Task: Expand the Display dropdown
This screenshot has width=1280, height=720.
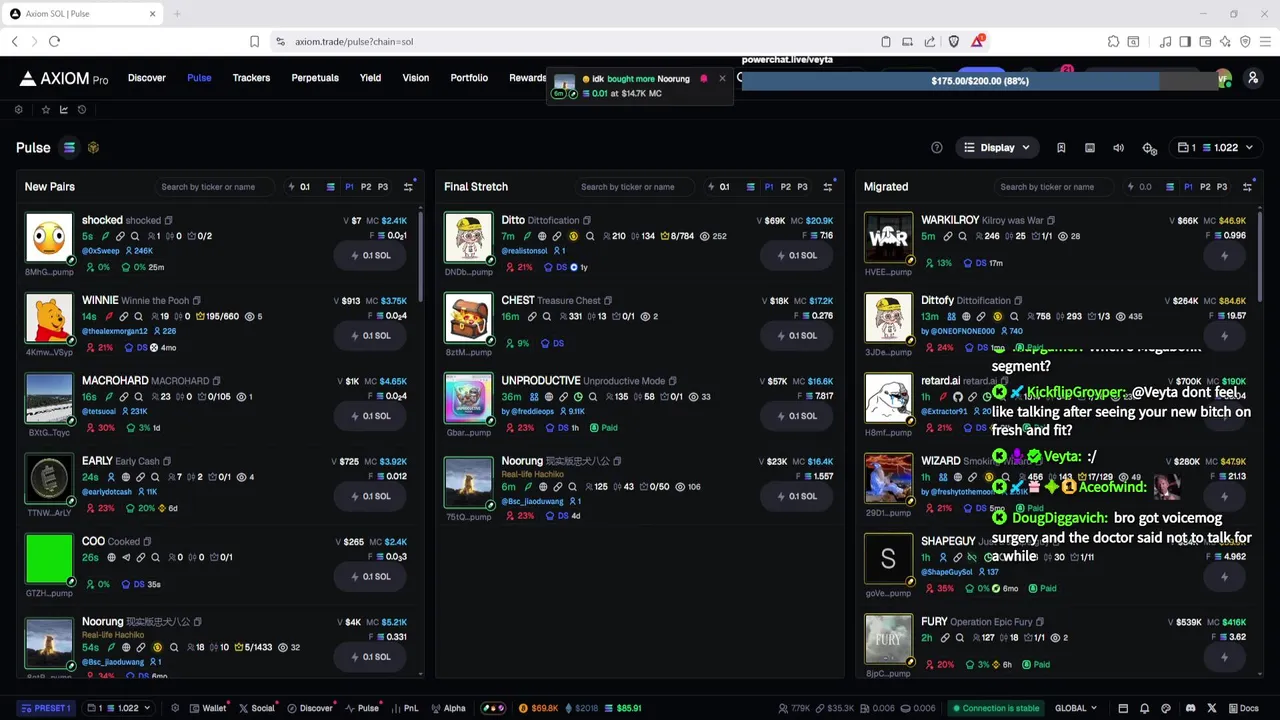Action: (996, 148)
